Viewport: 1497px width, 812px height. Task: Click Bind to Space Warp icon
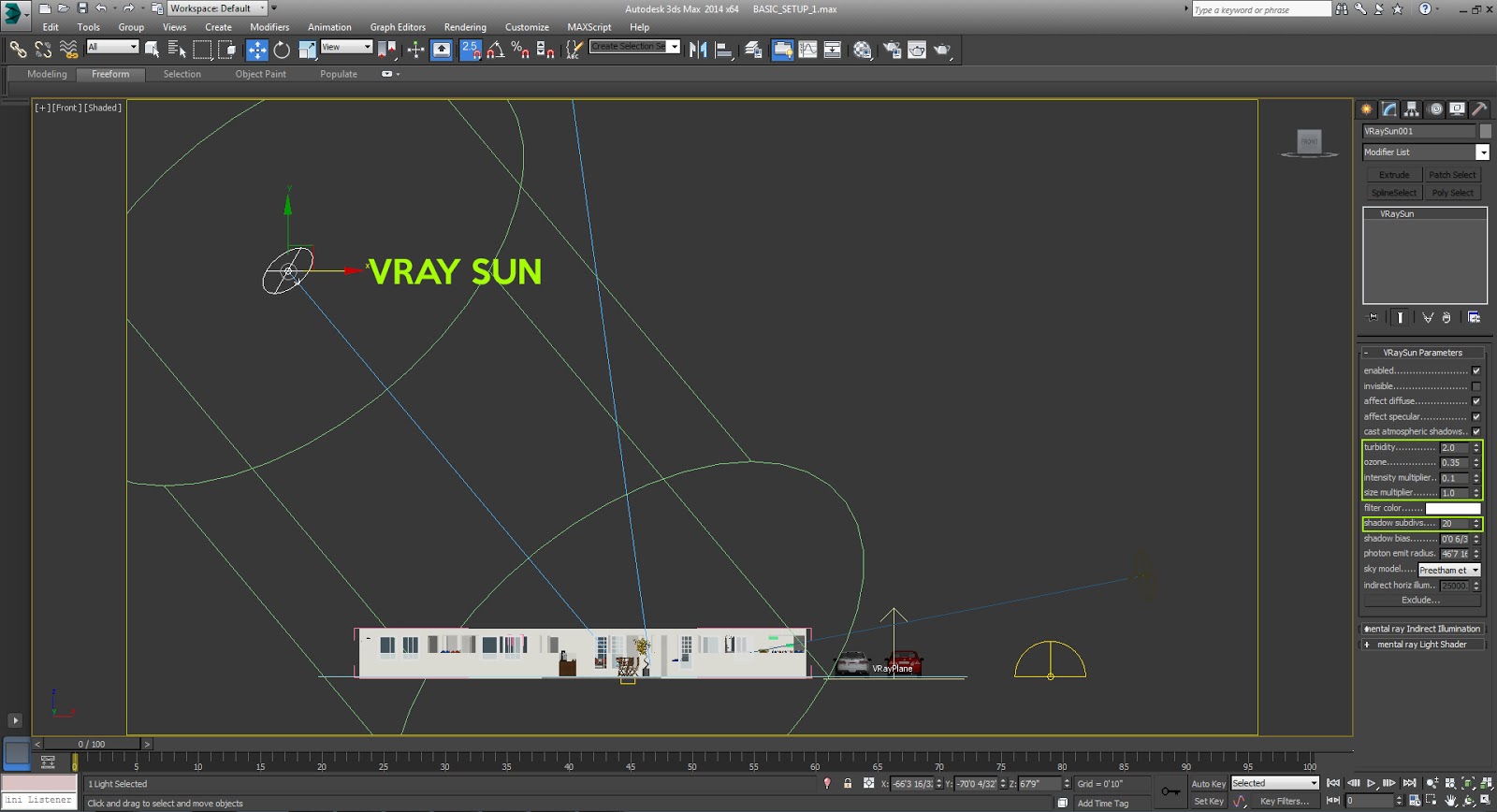point(68,50)
